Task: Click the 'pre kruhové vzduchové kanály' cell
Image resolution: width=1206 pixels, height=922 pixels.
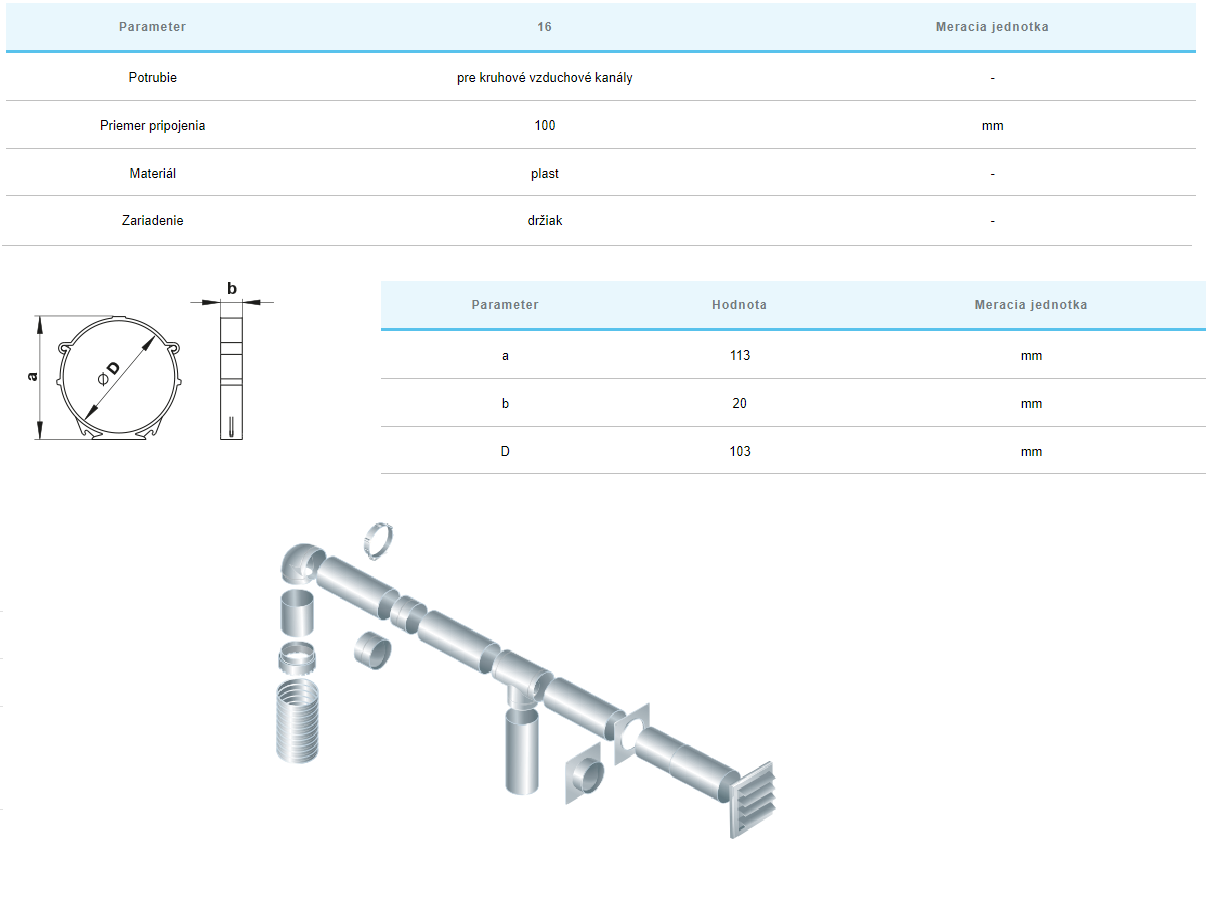Action: coord(545,78)
